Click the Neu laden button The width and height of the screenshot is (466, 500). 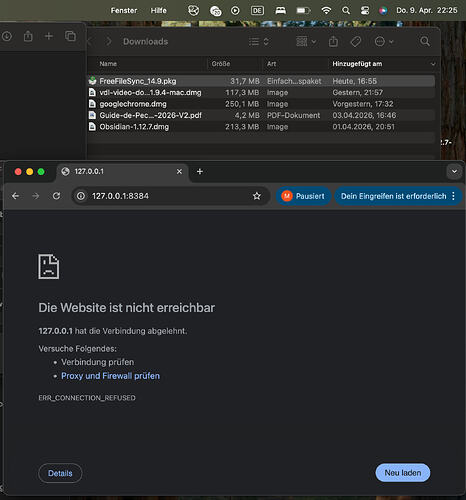[x=403, y=473]
